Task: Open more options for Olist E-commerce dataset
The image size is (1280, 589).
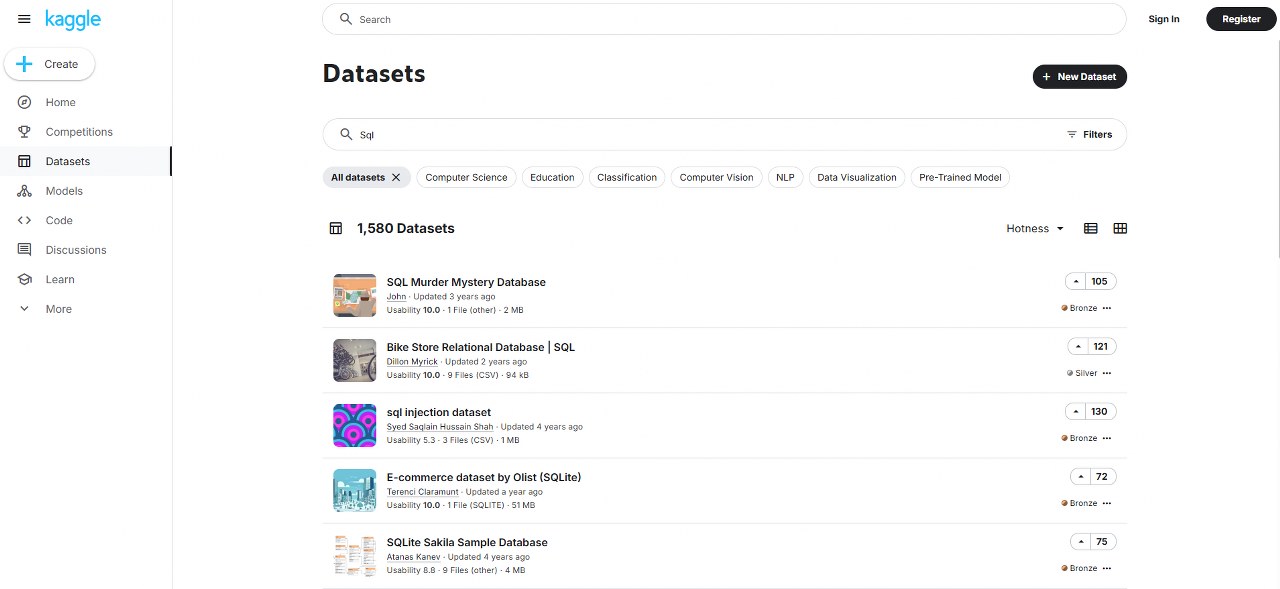Action: (x=1107, y=503)
